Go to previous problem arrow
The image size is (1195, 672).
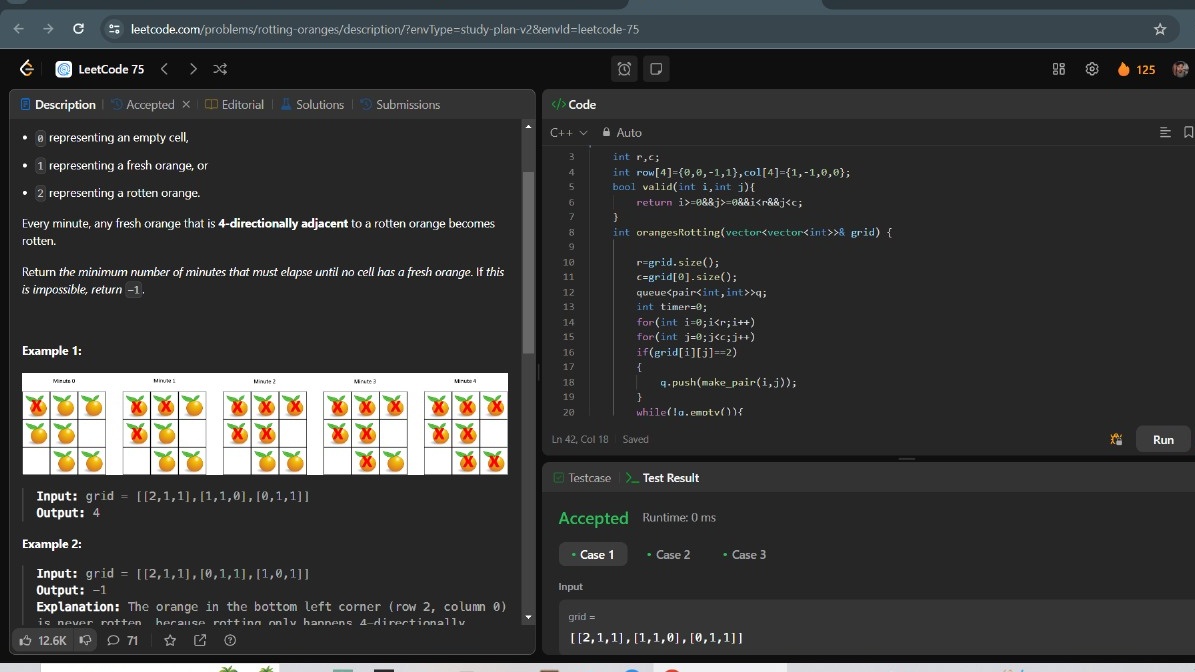pos(165,69)
